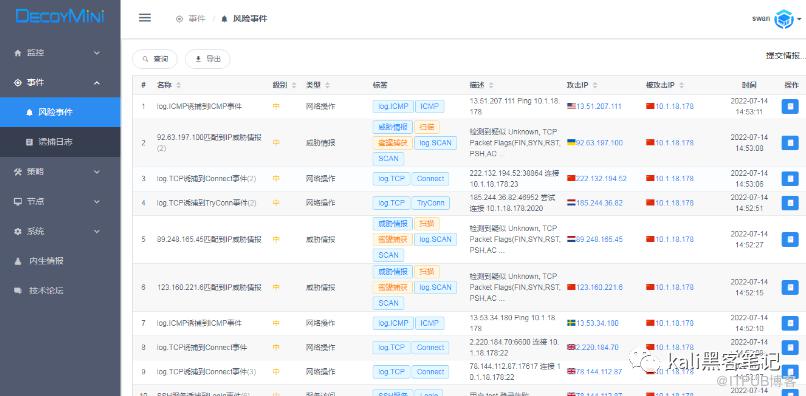Click the flask icon in the sidebar
This screenshot has width=806, height=396.
18,261
